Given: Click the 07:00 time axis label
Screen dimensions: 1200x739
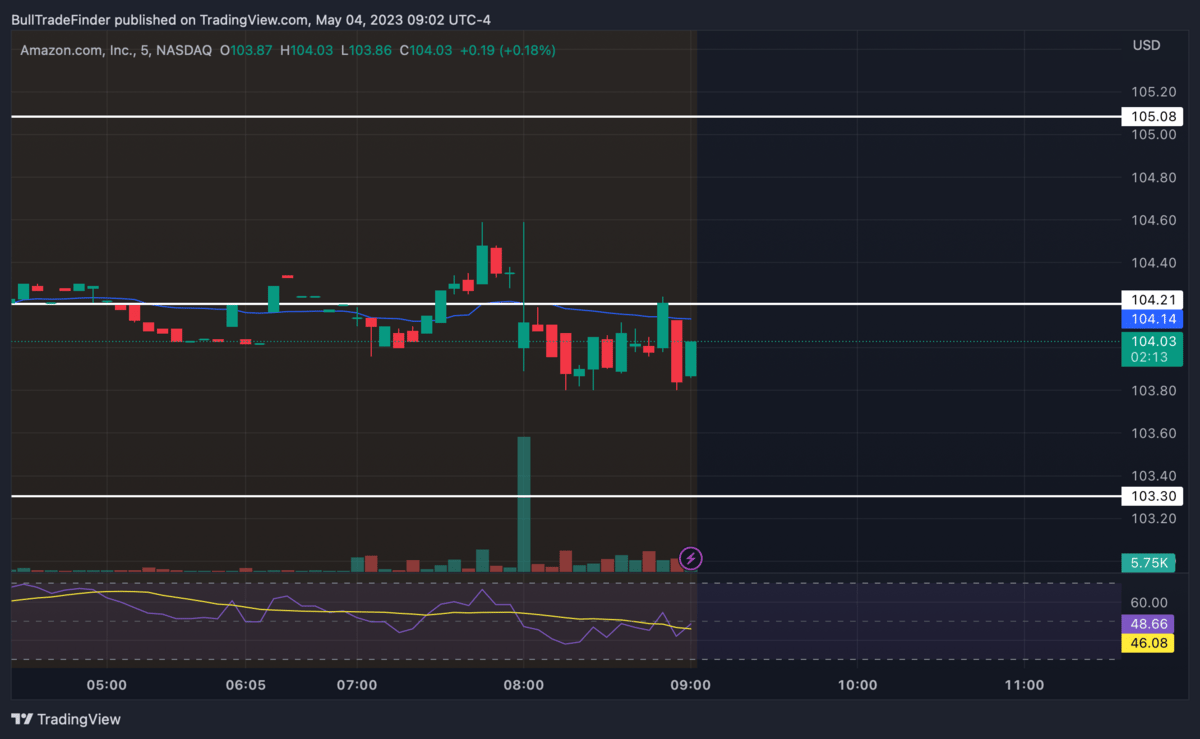Looking at the screenshot, I should [x=357, y=685].
